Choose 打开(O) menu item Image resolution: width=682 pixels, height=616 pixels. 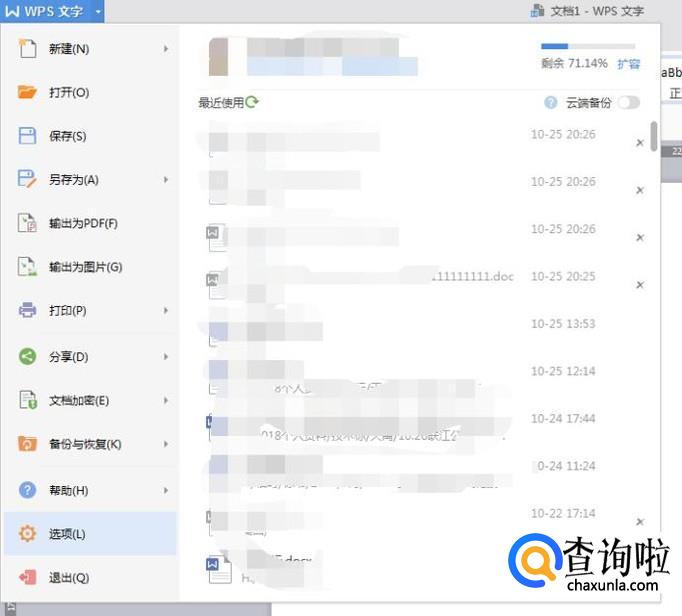pyautogui.click(x=90, y=92)
